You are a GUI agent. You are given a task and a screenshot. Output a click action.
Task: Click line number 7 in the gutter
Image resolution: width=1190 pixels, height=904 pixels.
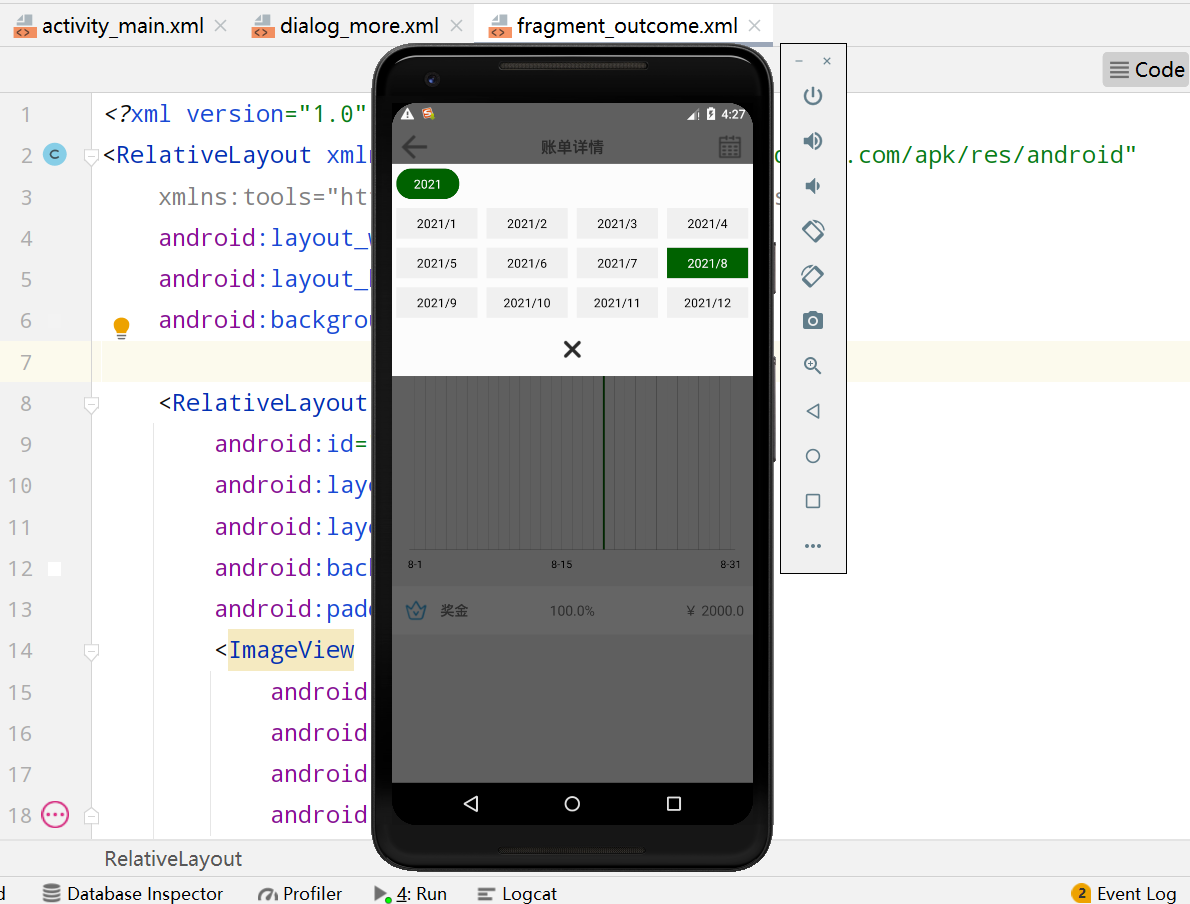click(26, 362)
